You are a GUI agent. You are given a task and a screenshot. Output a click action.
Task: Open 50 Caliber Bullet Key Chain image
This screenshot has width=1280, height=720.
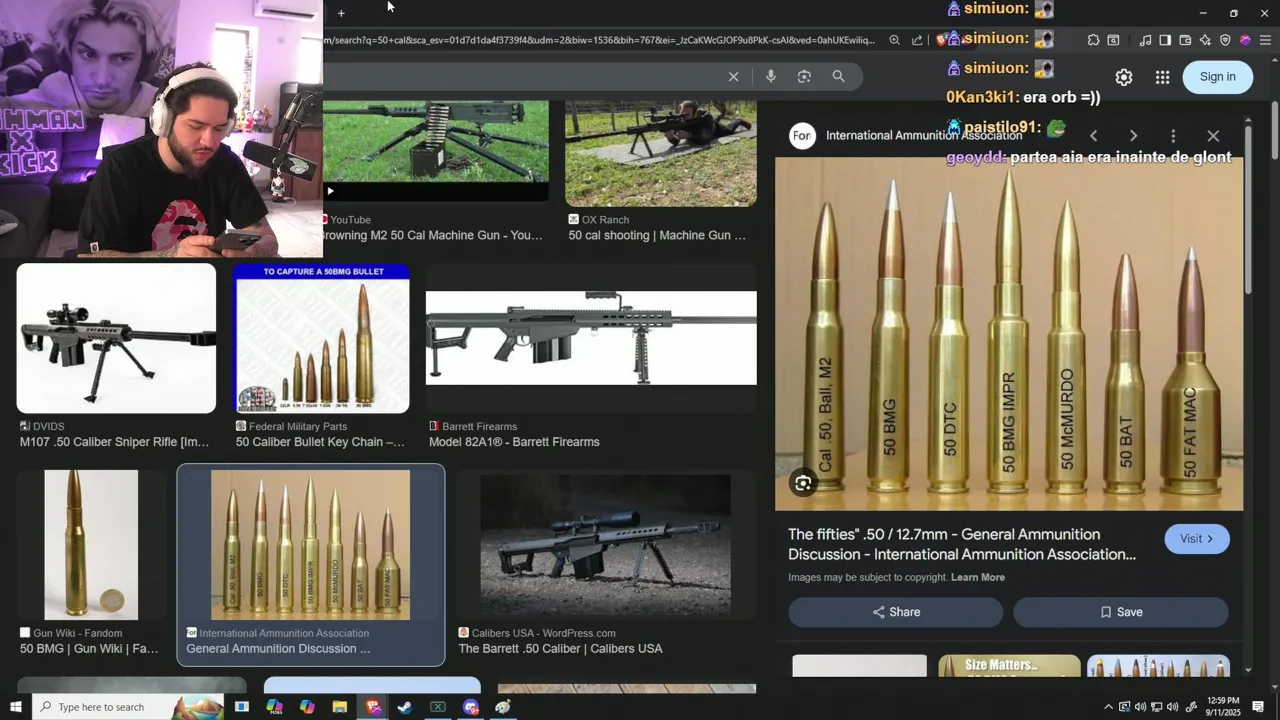(x=322, y=339)
